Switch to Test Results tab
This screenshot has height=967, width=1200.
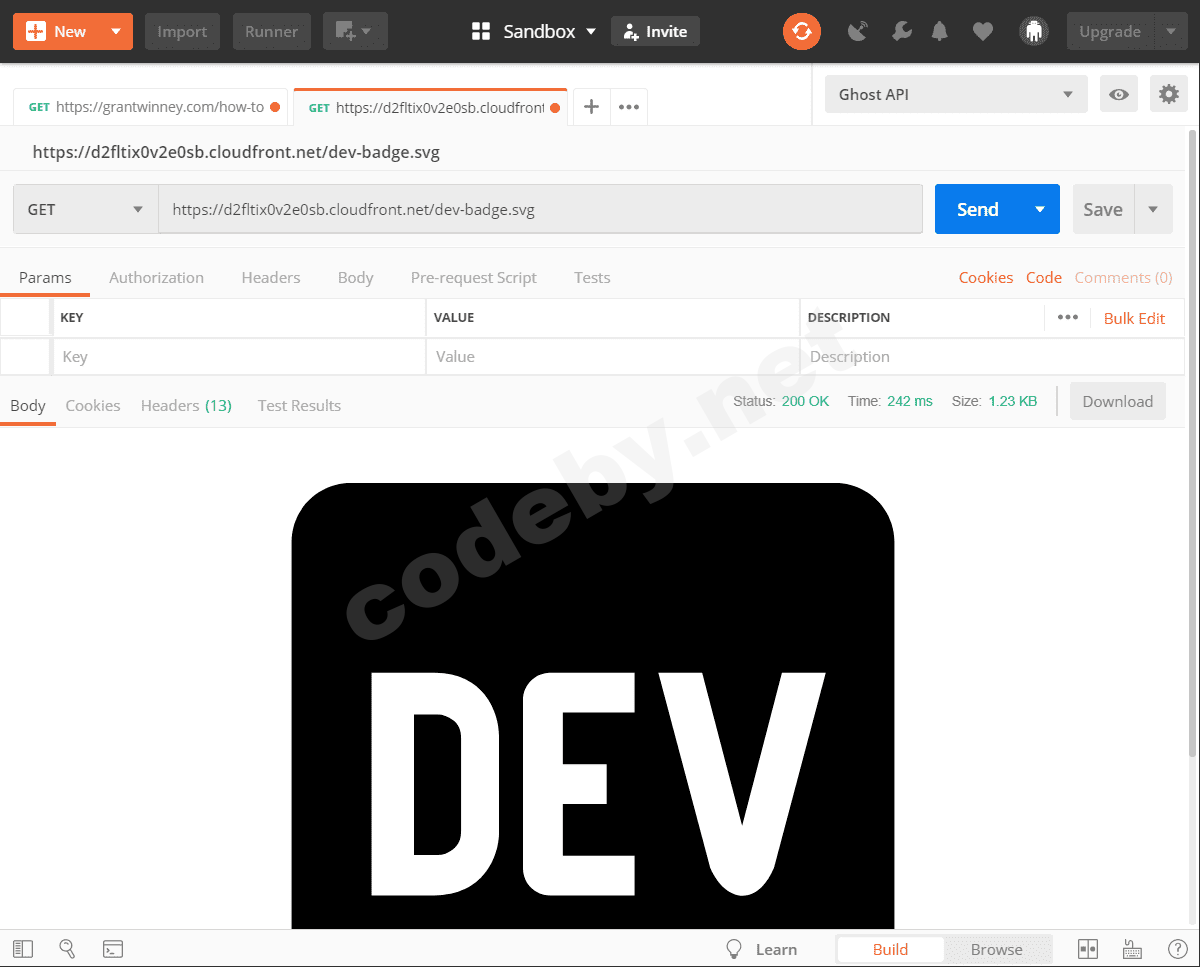coord(299,405)
